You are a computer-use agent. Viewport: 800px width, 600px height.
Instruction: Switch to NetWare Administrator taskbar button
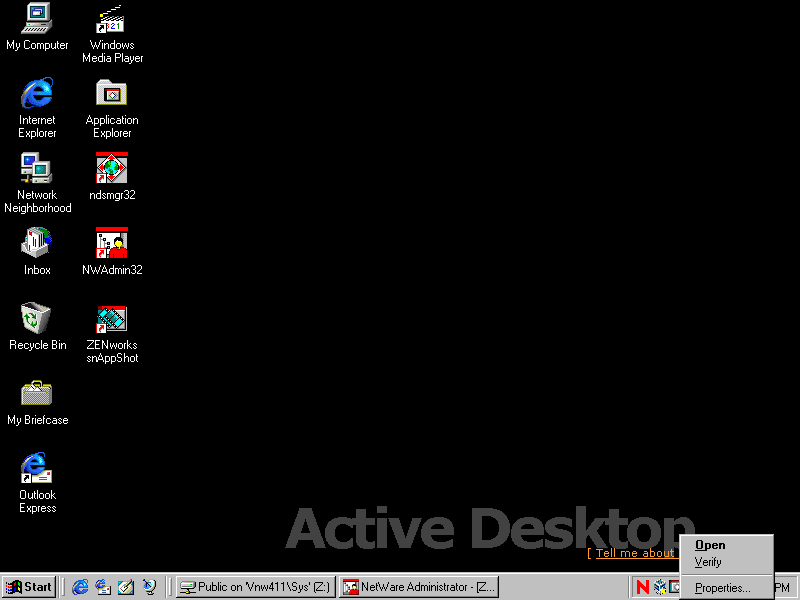pyautogui.click(x=419, y=587)
